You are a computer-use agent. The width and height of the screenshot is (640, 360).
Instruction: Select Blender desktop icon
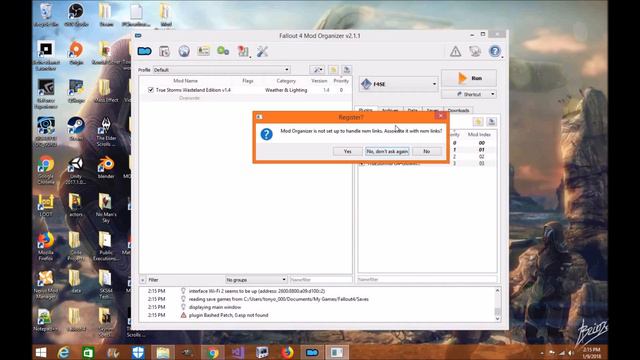tap(106, 167)
